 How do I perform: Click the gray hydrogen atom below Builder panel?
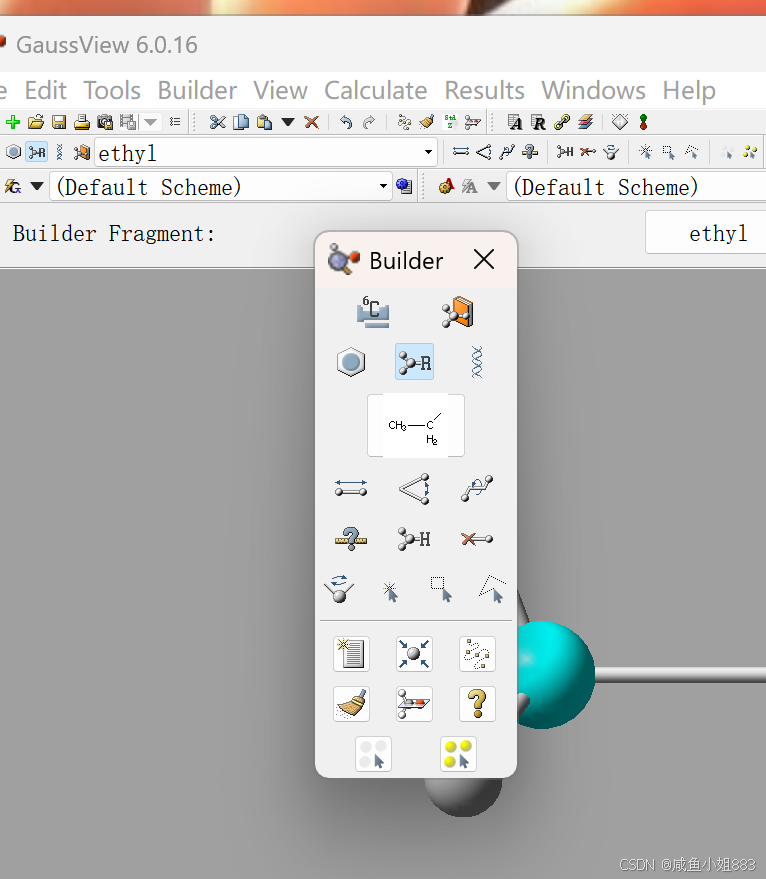pyautogui.click(x=463, y=796)
